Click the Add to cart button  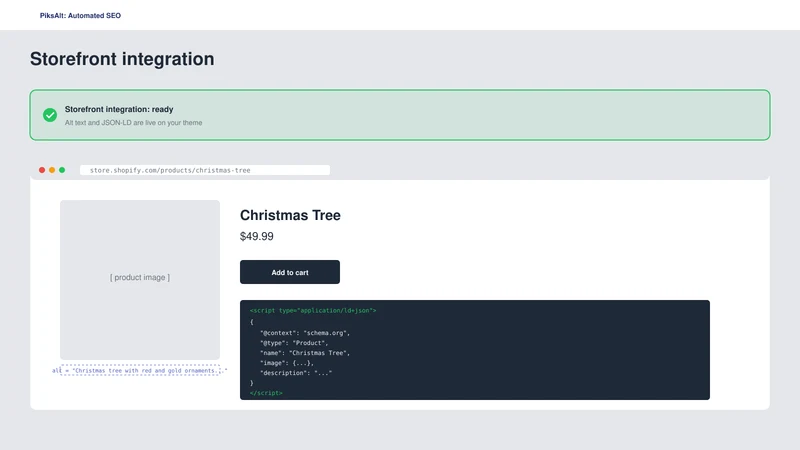tap(290, 272)
